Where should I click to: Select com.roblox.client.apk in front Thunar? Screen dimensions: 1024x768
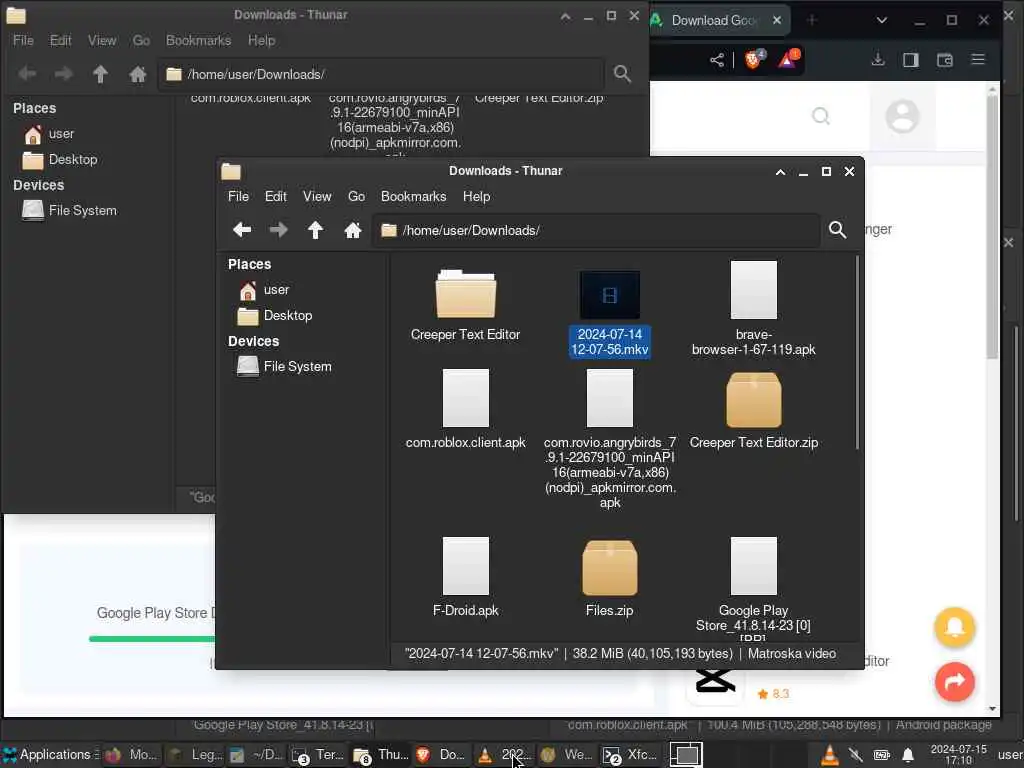[466, 409]
